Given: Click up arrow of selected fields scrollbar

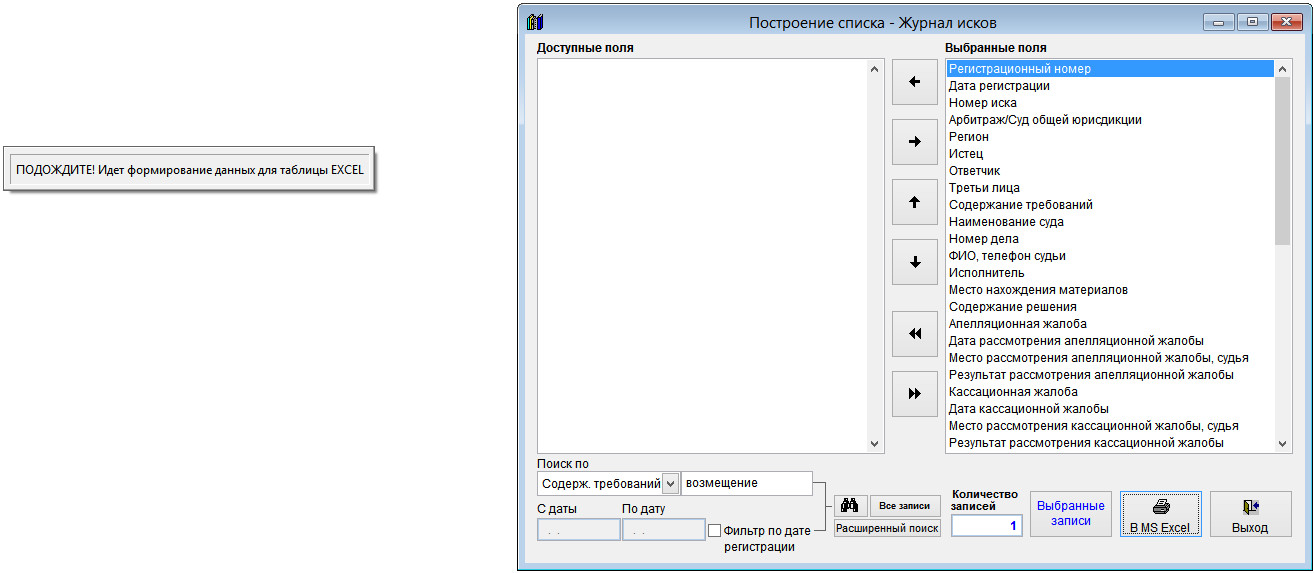Looking at the screenshot, I should pyautogui.click(x=1283, y=68).
